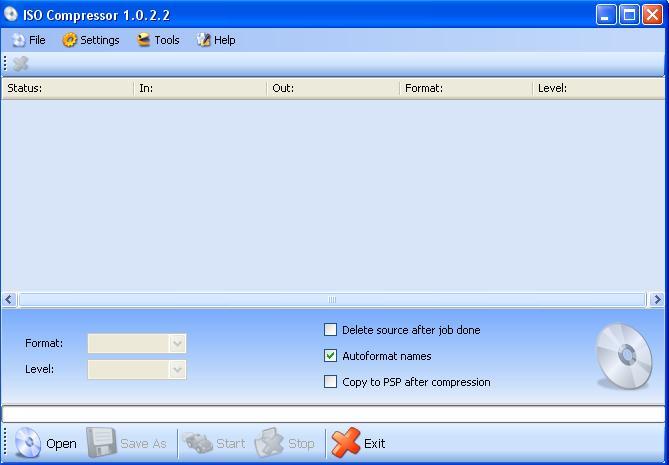Uncheck the Autoformat names checkbox
The height and width of the screenshot is (465, 669).
coord(331,356)
